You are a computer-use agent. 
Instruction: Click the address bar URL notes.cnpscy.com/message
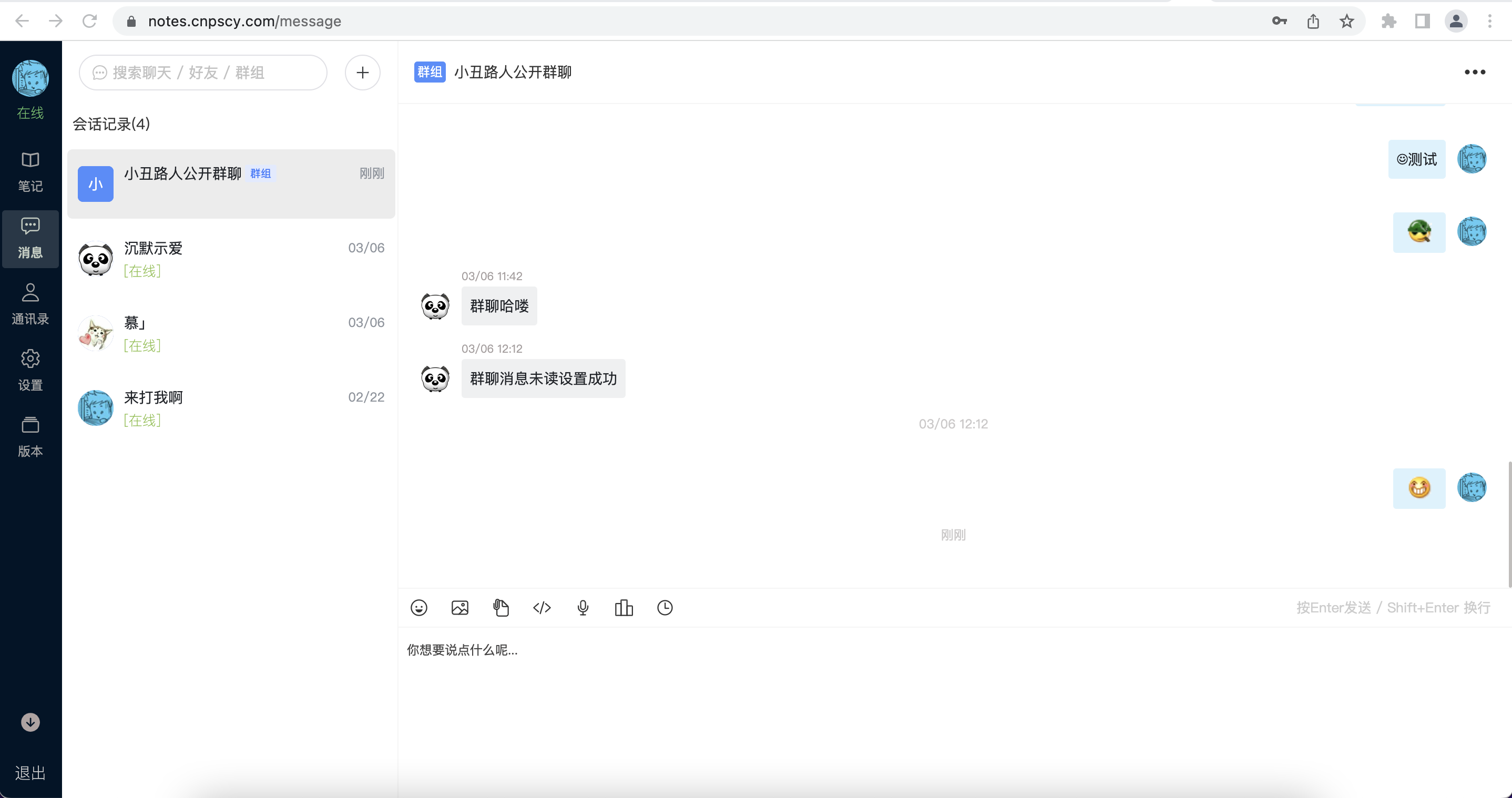click(x=244, y=21)
